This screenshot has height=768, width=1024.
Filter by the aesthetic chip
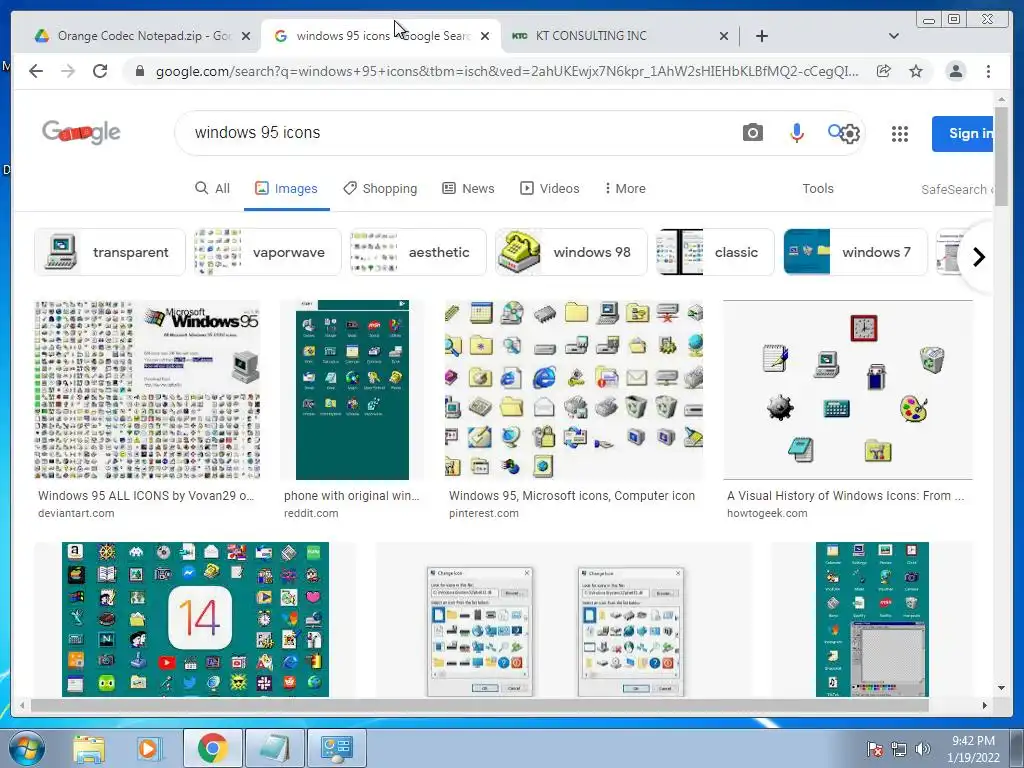click(418, 252)
